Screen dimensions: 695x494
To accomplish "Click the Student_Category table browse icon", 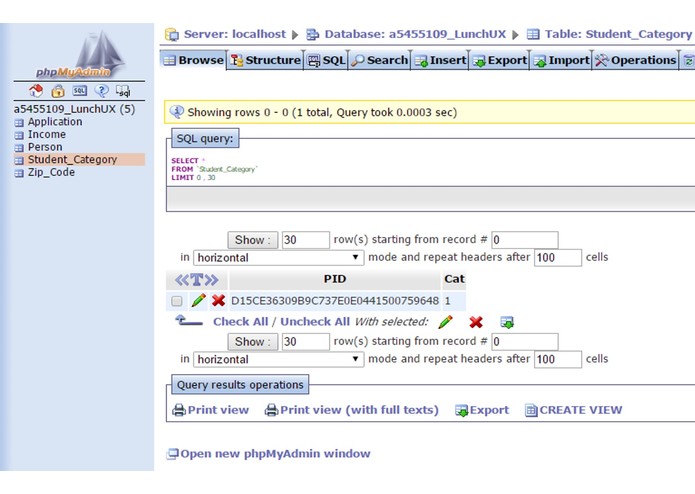I will (x=19, y=160).
